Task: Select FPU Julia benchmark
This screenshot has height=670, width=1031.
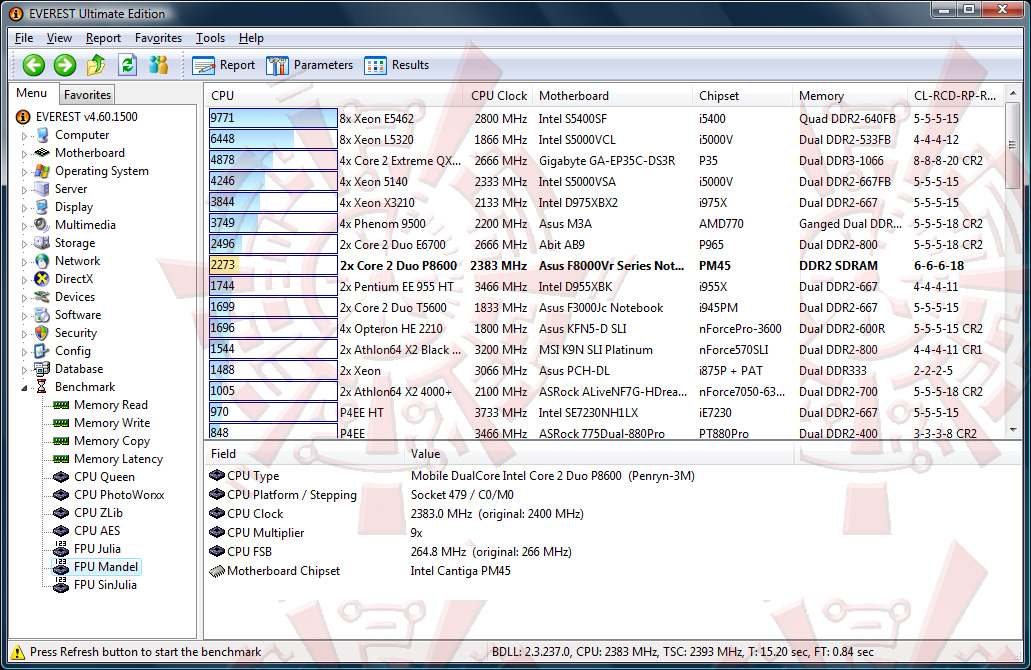Action: click(97, 549)
